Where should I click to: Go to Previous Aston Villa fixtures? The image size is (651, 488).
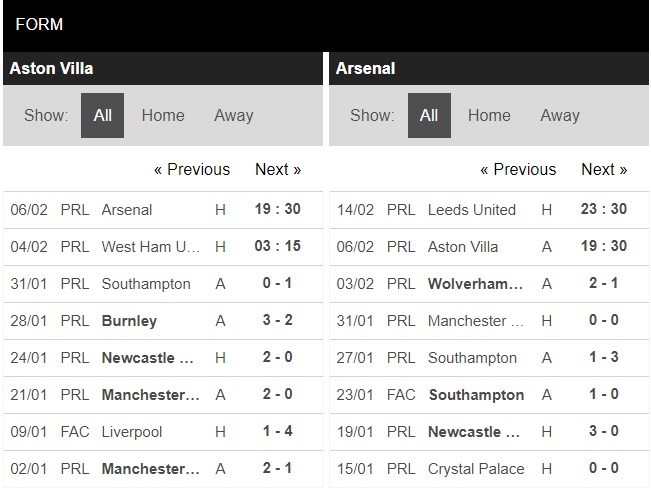click(x=192, y=169)
